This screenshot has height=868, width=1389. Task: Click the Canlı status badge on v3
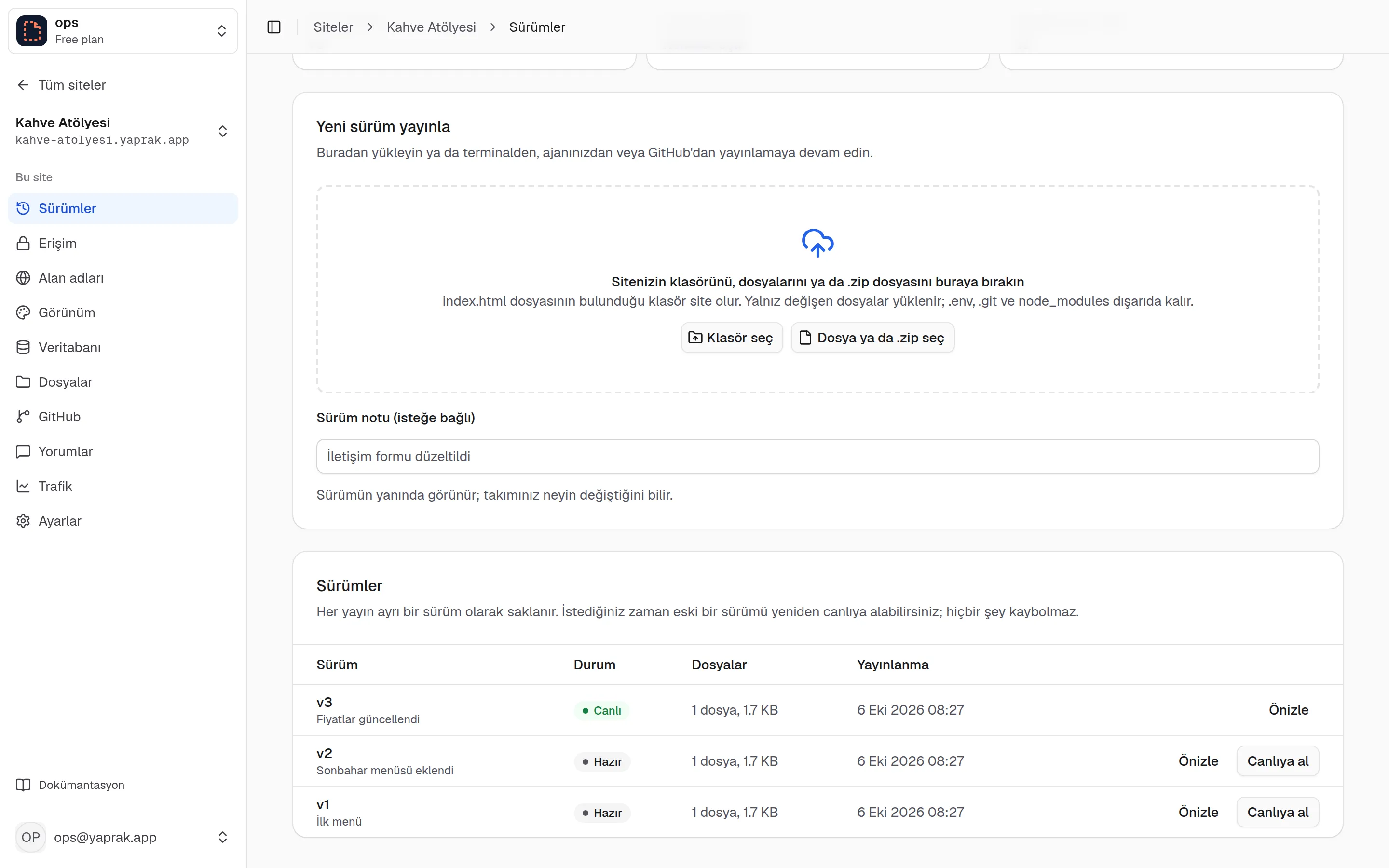point(601,710)
